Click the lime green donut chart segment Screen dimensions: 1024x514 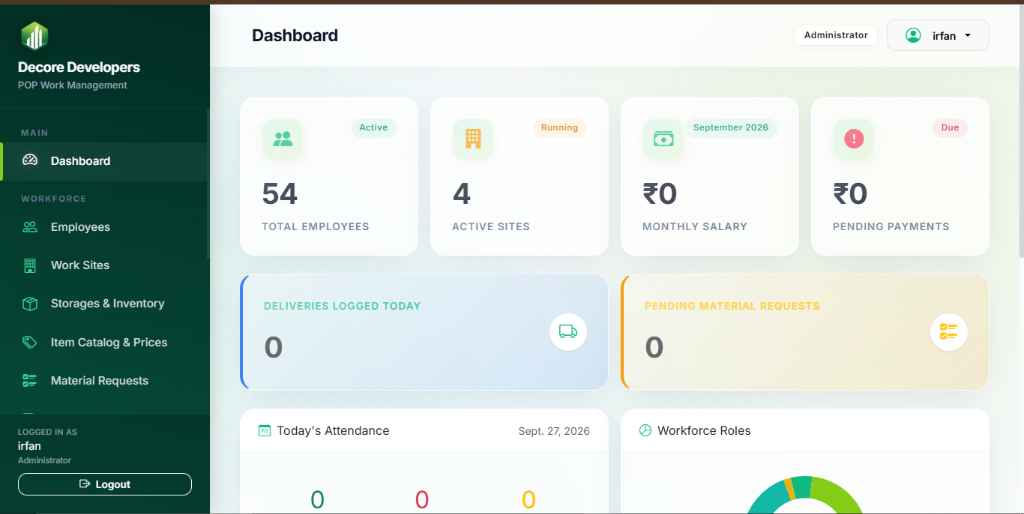tap(837, 494)
